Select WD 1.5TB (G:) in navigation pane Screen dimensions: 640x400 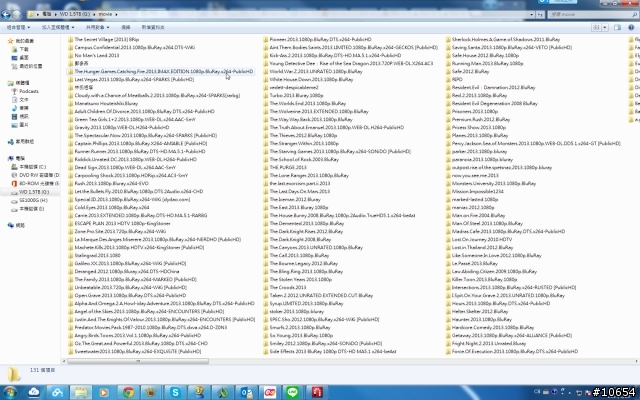click(34, 192)
